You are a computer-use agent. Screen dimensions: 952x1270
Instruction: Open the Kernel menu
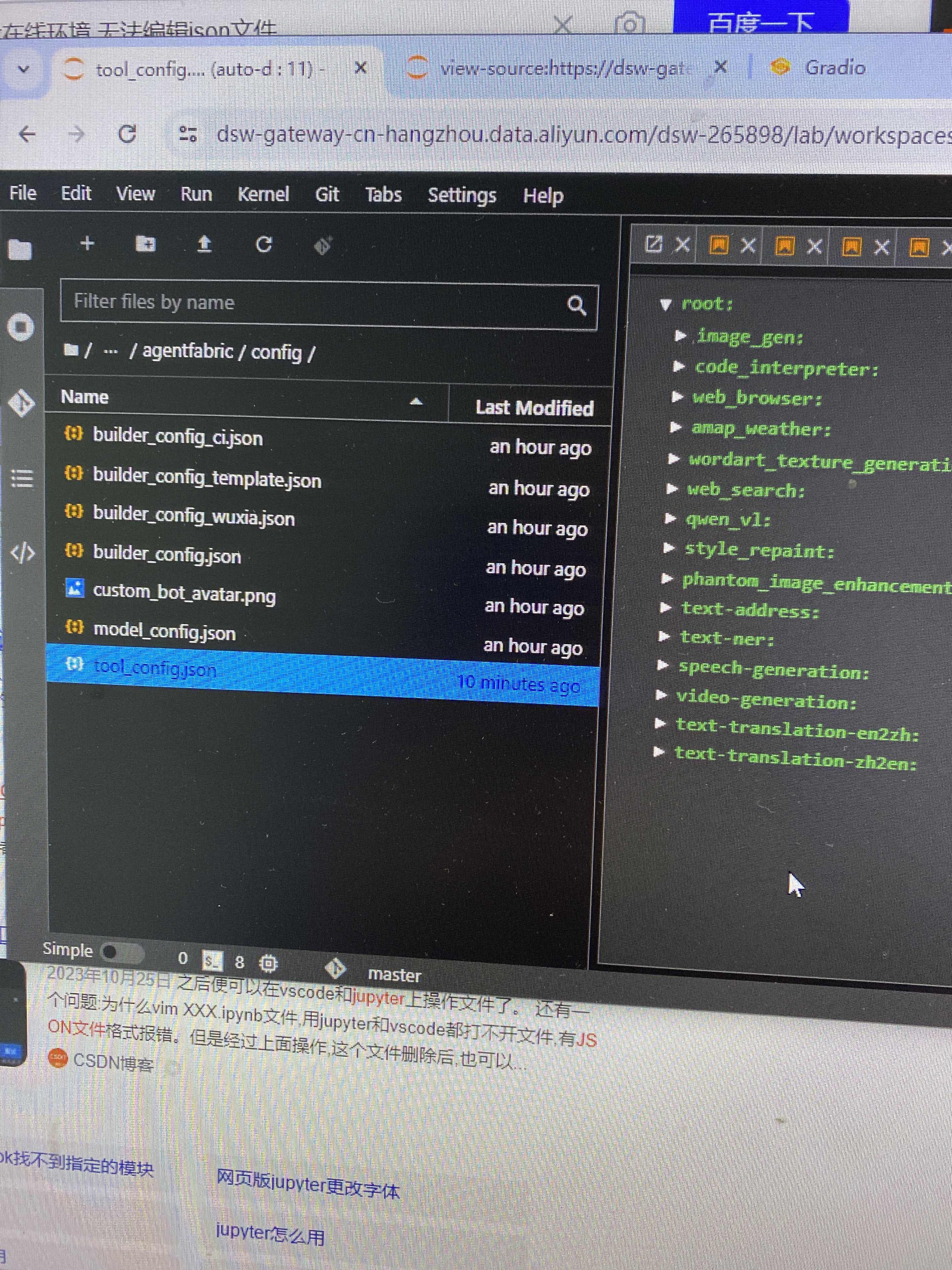263,194
